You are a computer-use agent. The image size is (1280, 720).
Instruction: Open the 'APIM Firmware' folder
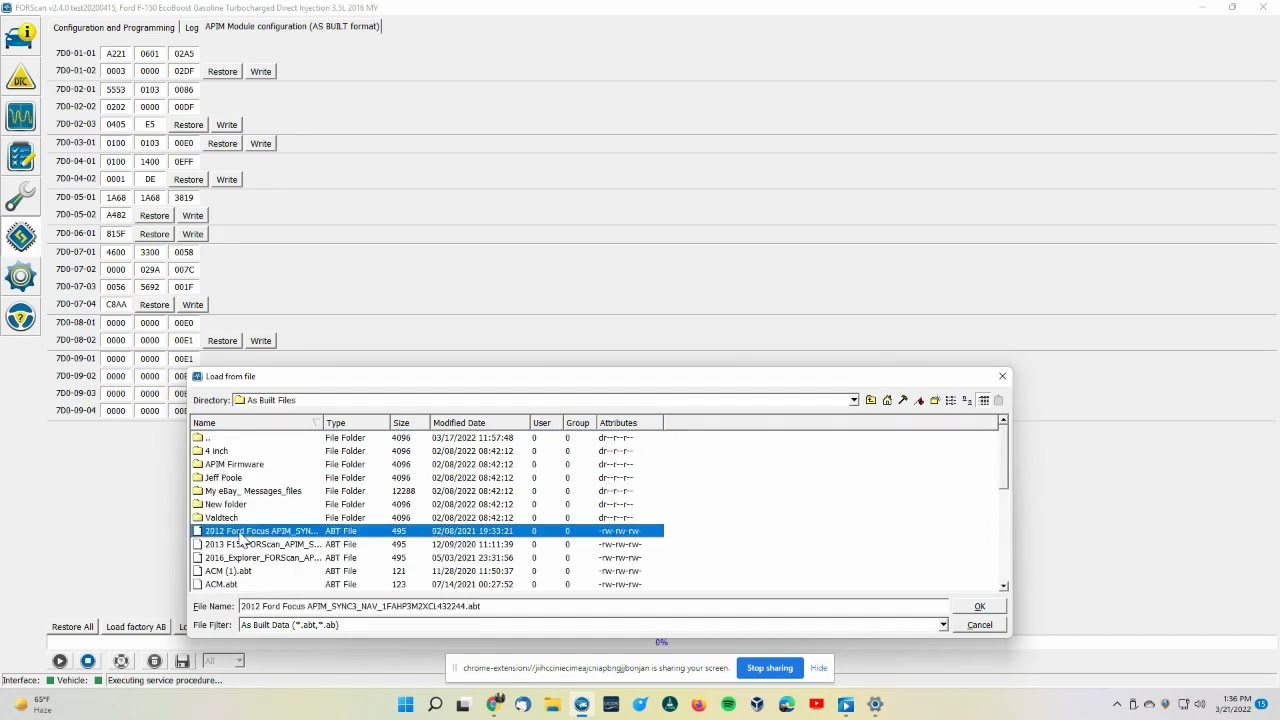pyautogui.click(x=234, y=464)
